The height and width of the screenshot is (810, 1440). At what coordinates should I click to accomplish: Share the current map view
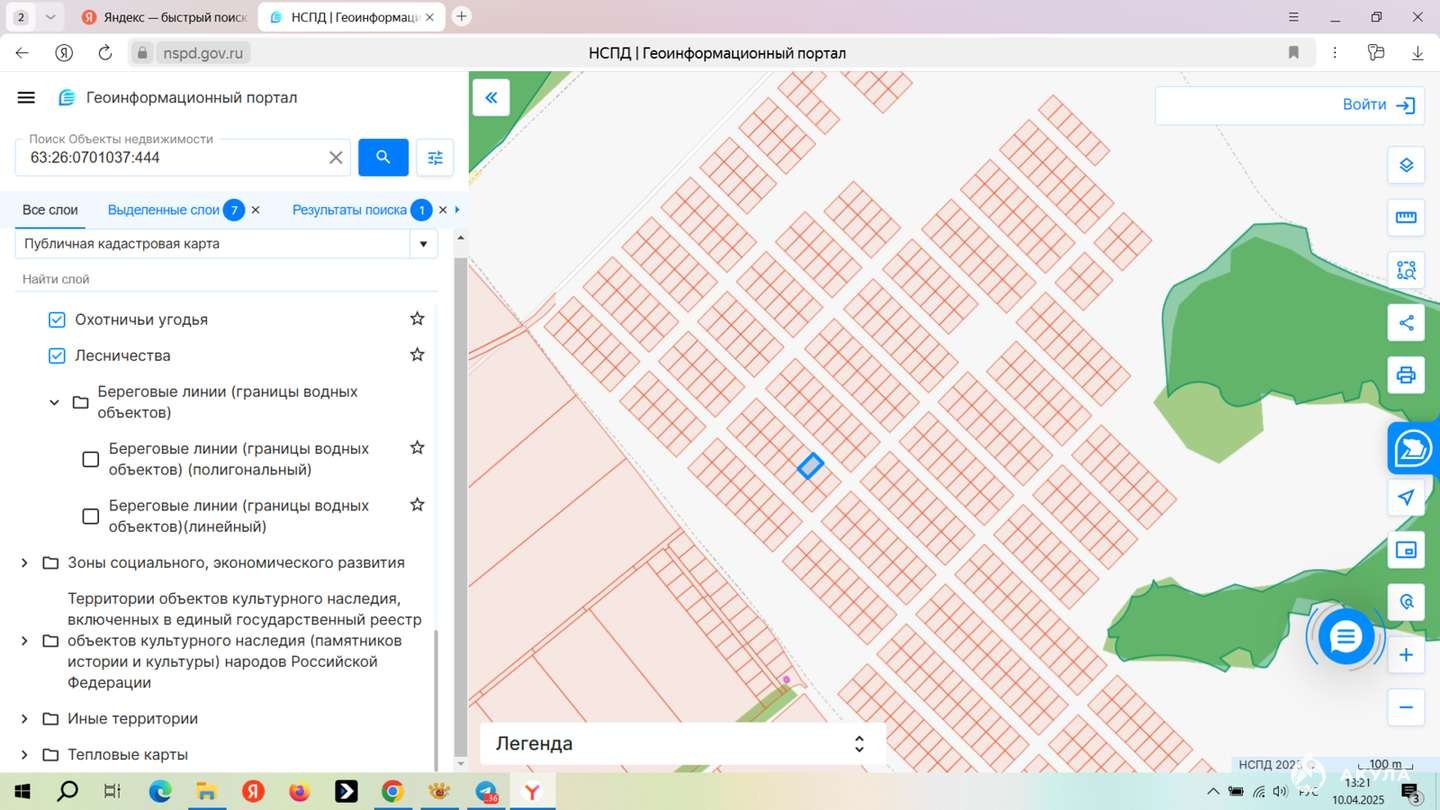pyautogui.click(x=1406, y=322)
